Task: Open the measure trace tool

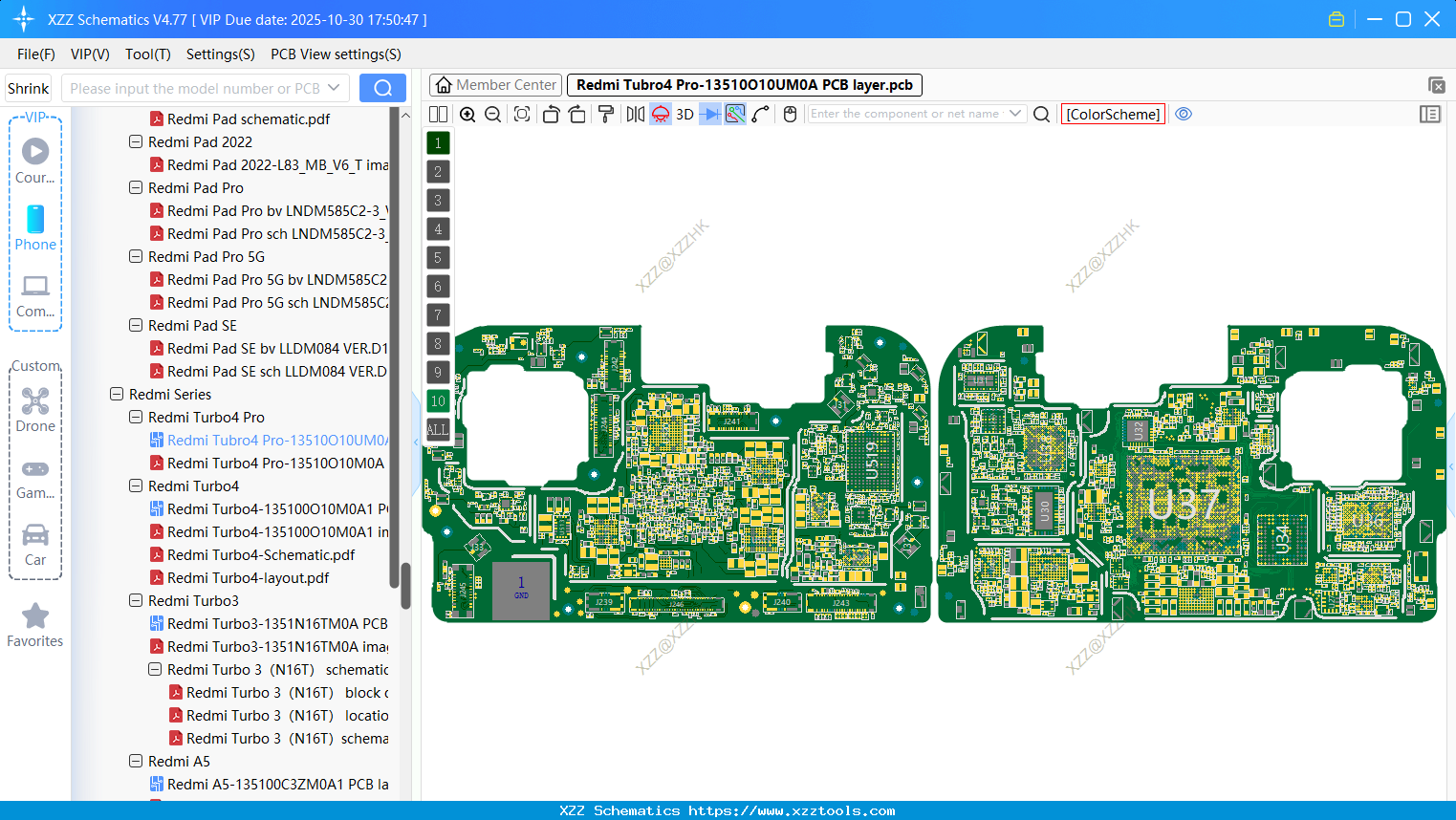Action: 760,114
